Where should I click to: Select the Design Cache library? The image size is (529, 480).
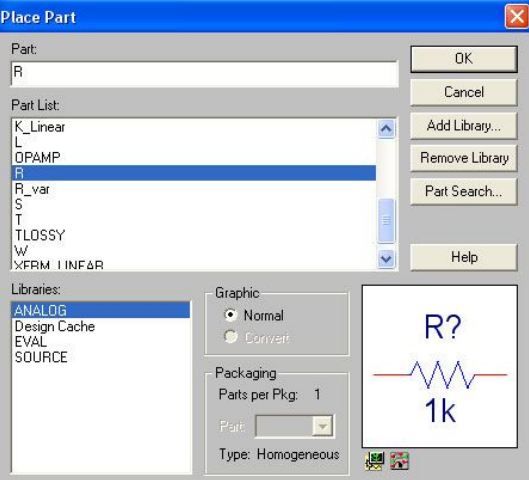101,326
